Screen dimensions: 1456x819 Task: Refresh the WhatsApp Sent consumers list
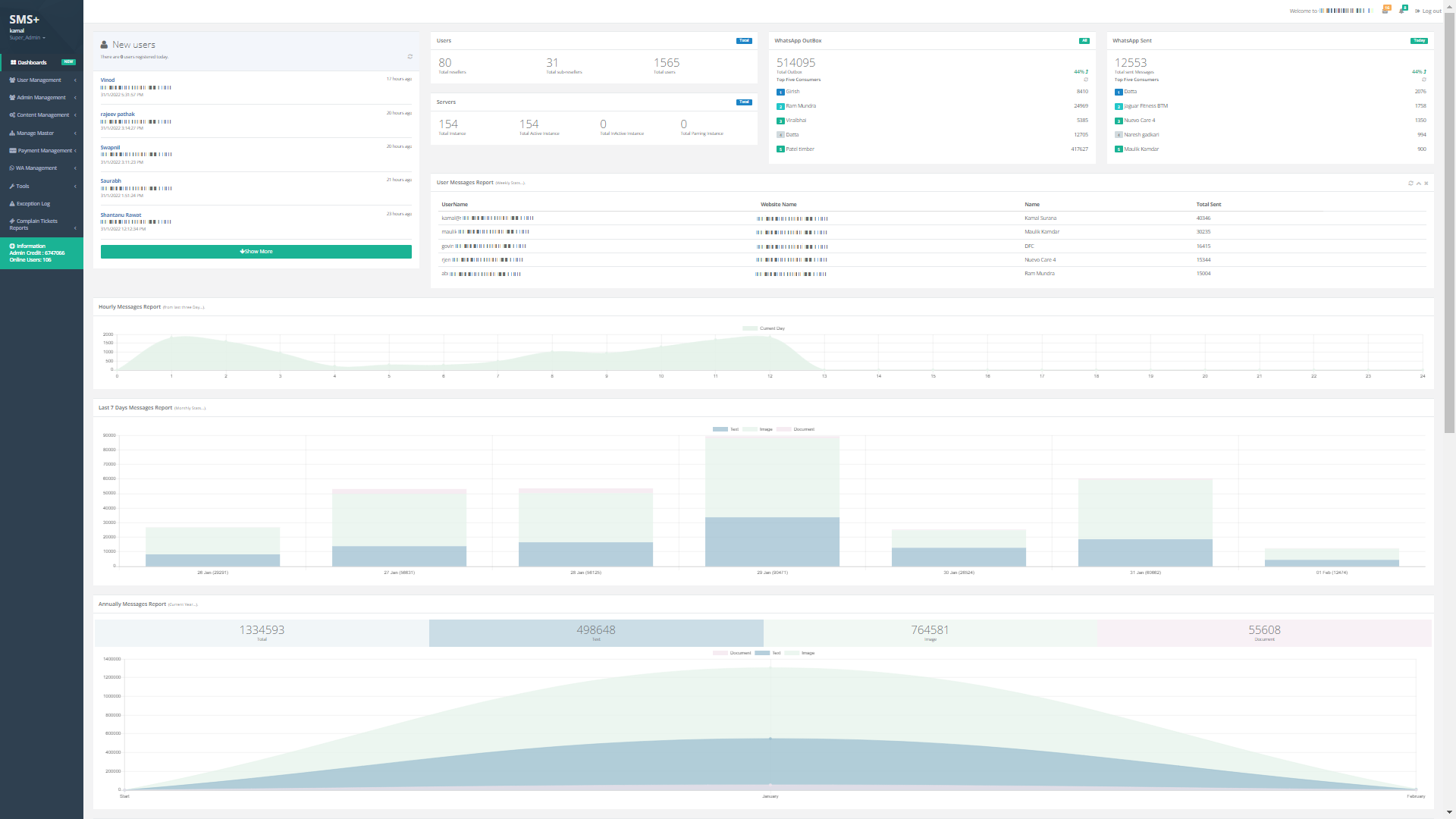coord(1423,80)
